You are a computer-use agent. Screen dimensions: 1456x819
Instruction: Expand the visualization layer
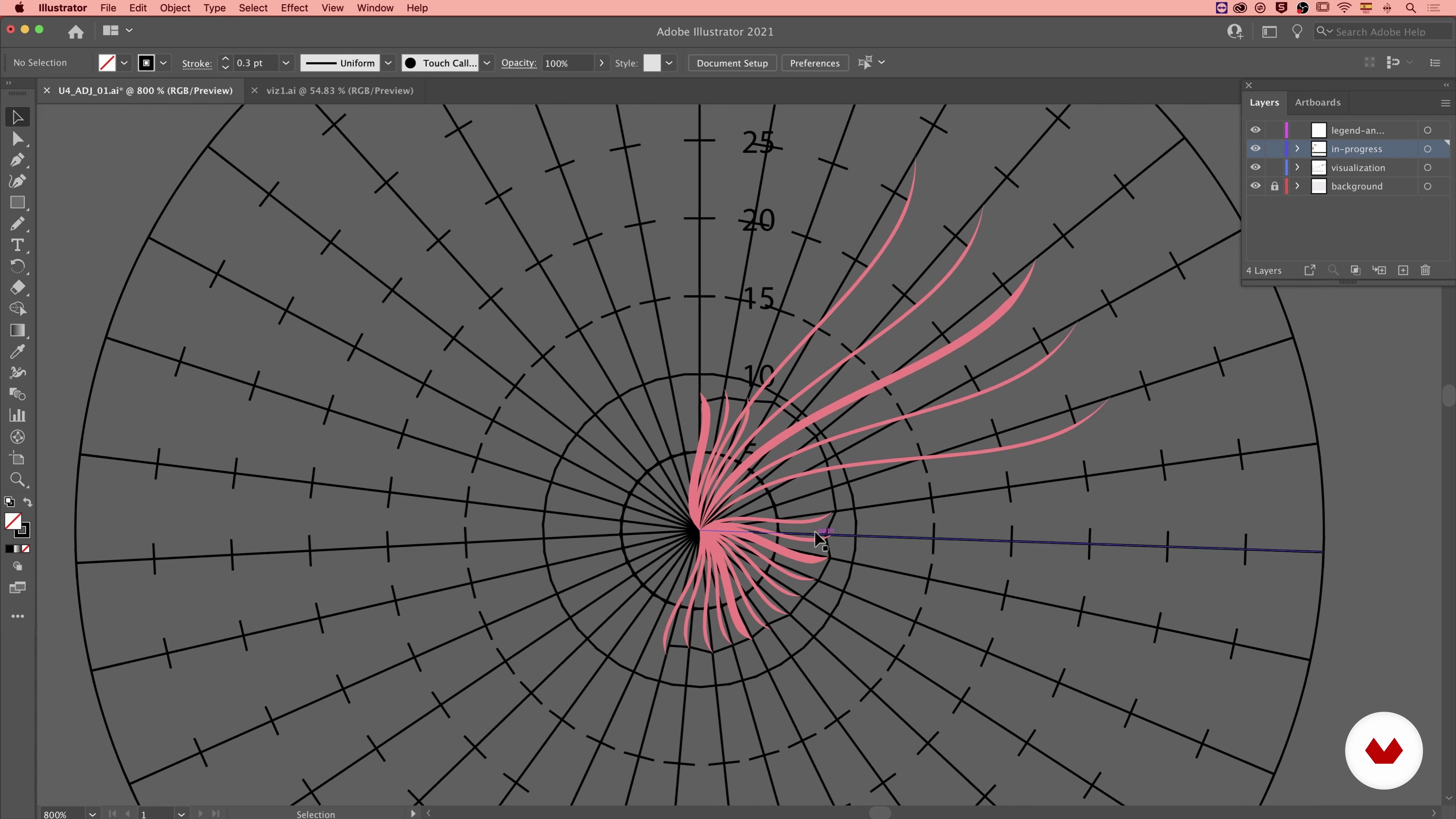click(1297, 167)
